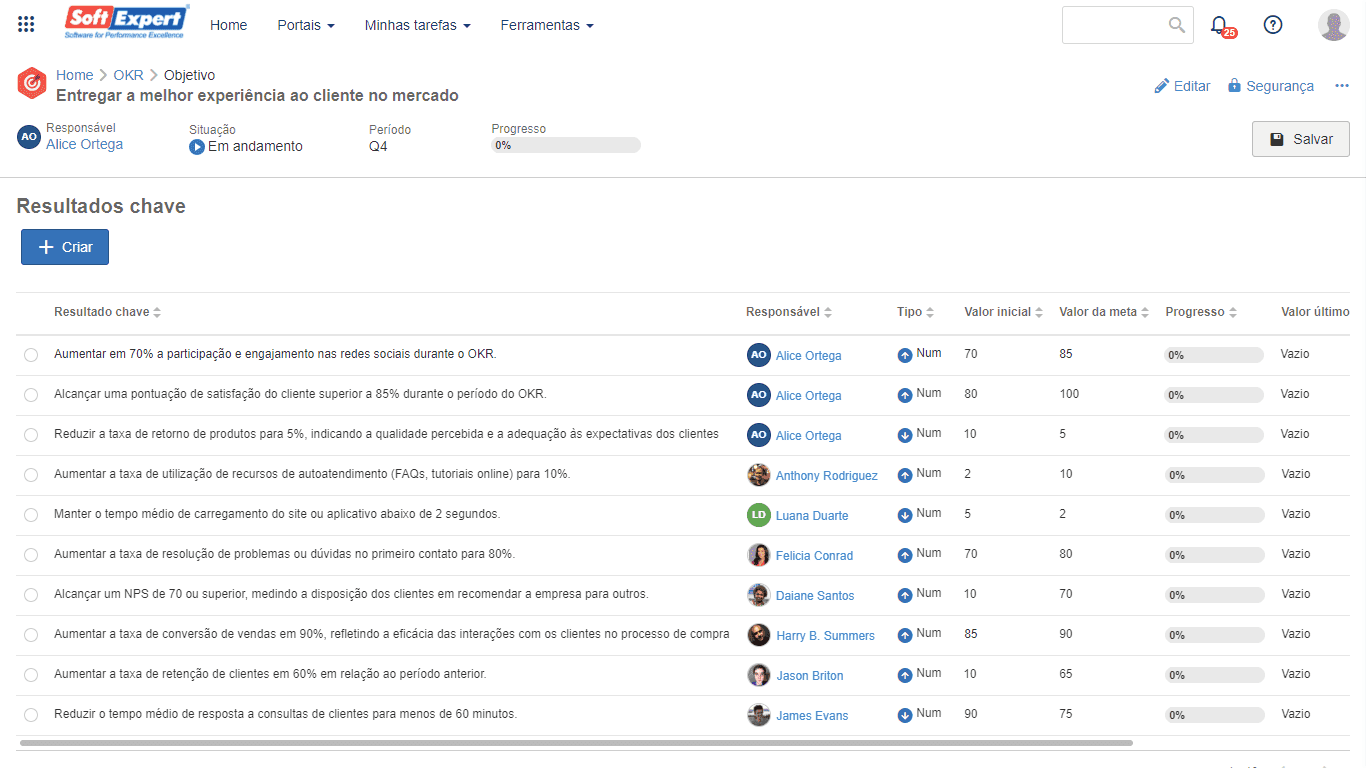Viewport: 1366px width, 768px height.
Task: Select the radio for taxa de retenção row
Action: point(31,675)
